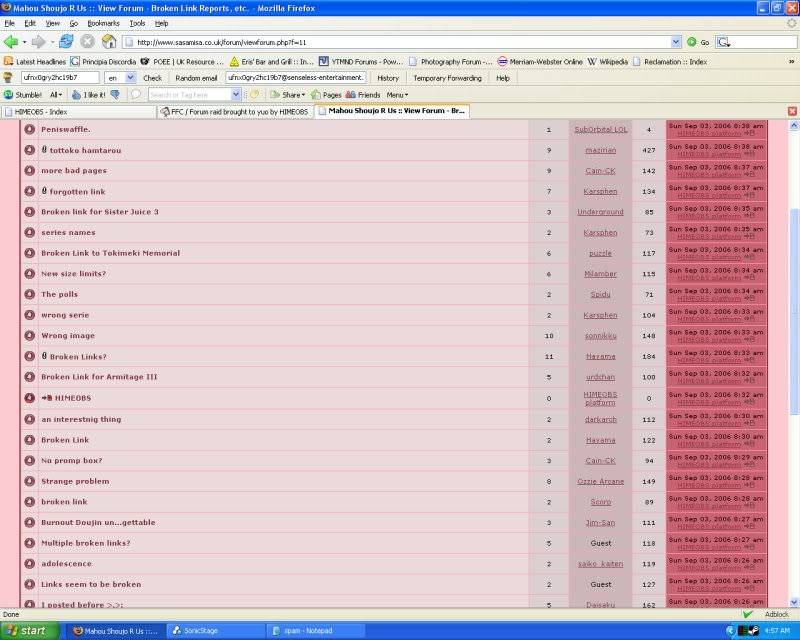
Task: Click latest post icon in Wrong image row
Action: coord(749,340)
